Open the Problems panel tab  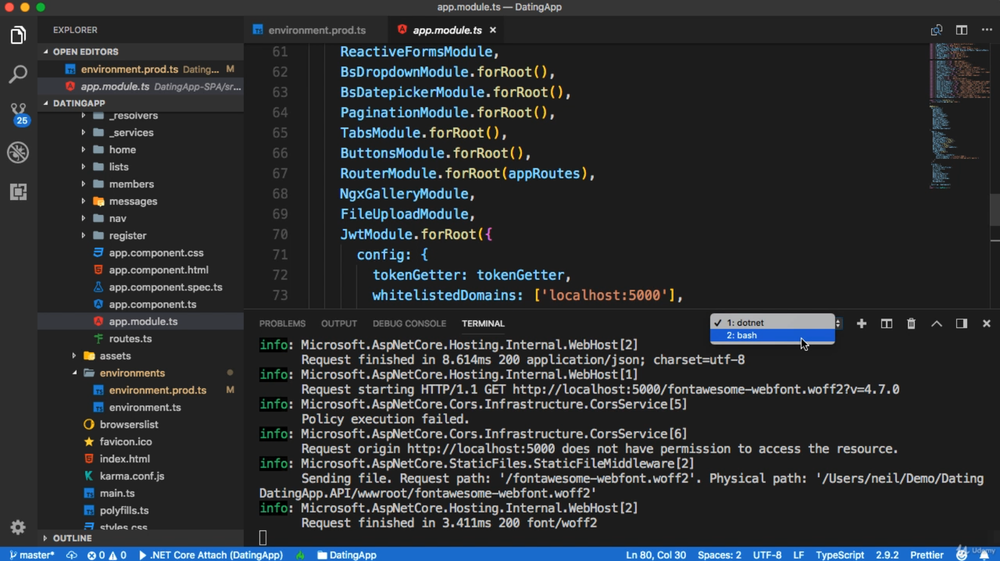[x=282, y=324]
